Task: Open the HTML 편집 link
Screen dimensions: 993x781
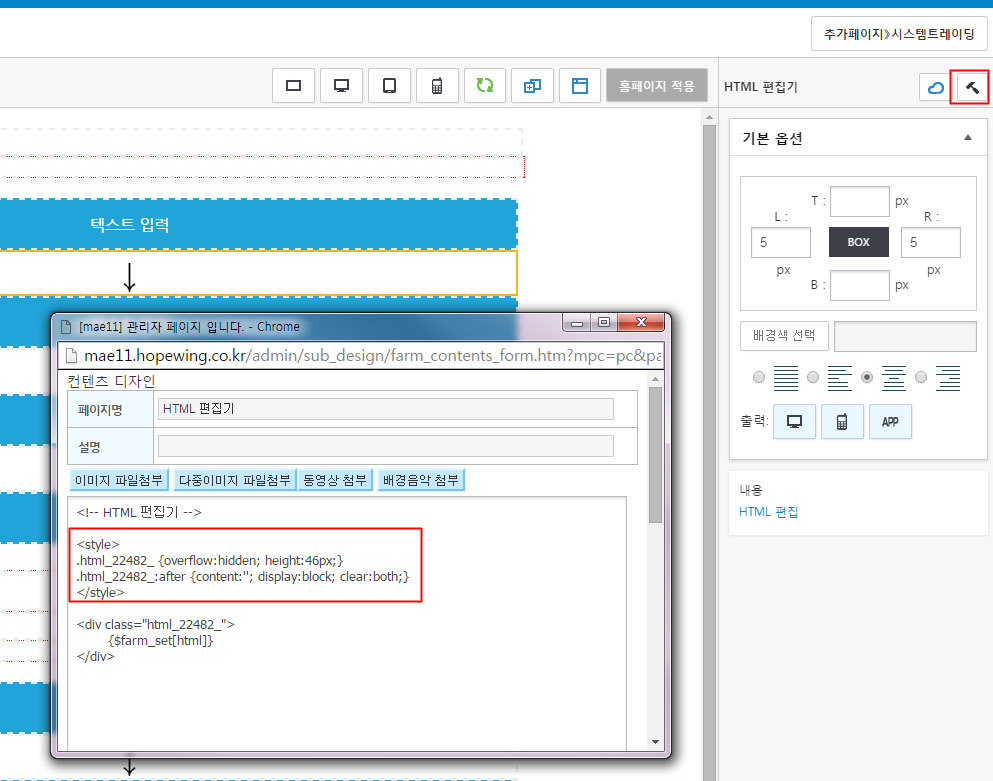Action: pyautogui.click(x=768, y=512)
